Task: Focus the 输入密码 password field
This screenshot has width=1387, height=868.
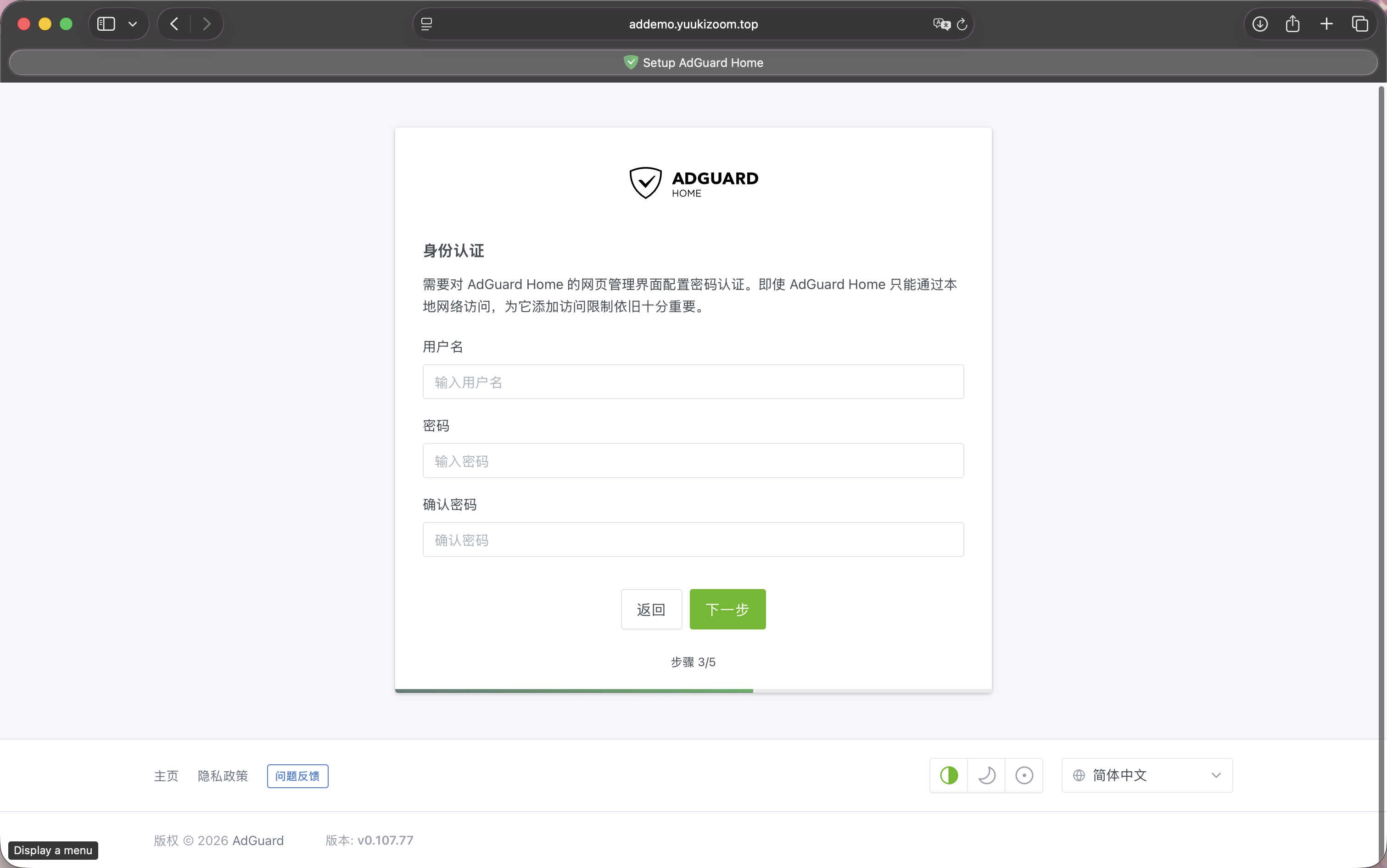Action: [693, 461]
